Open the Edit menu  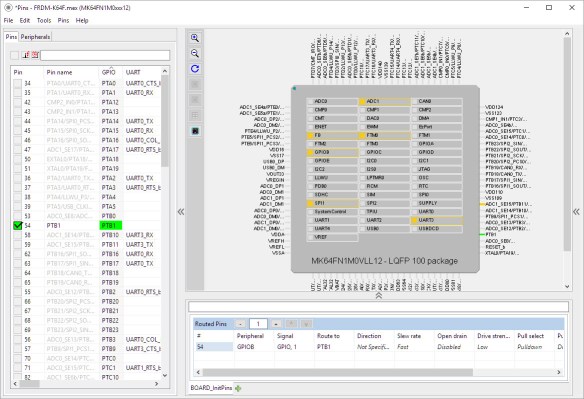click(25, 20)
